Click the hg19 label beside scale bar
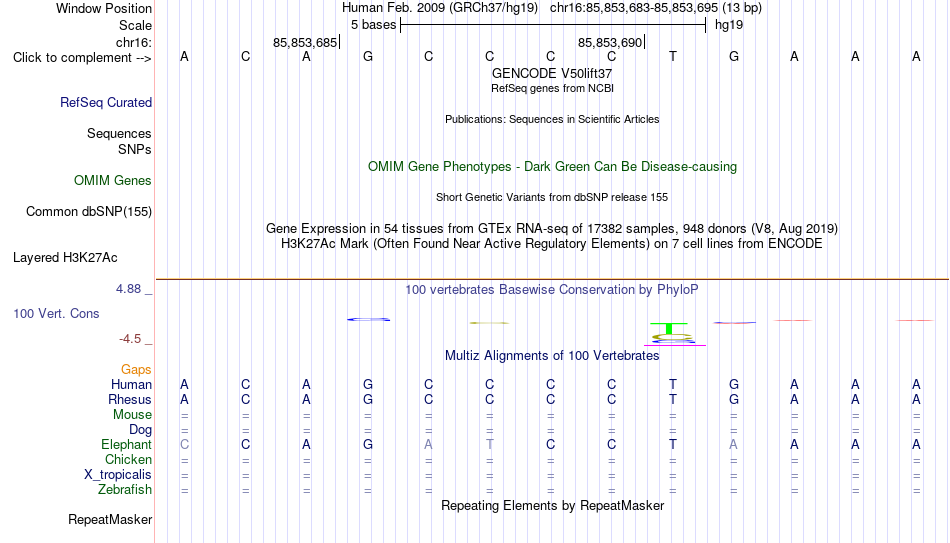The height and width of the screenshot is (543, 950). click(729, 25)
